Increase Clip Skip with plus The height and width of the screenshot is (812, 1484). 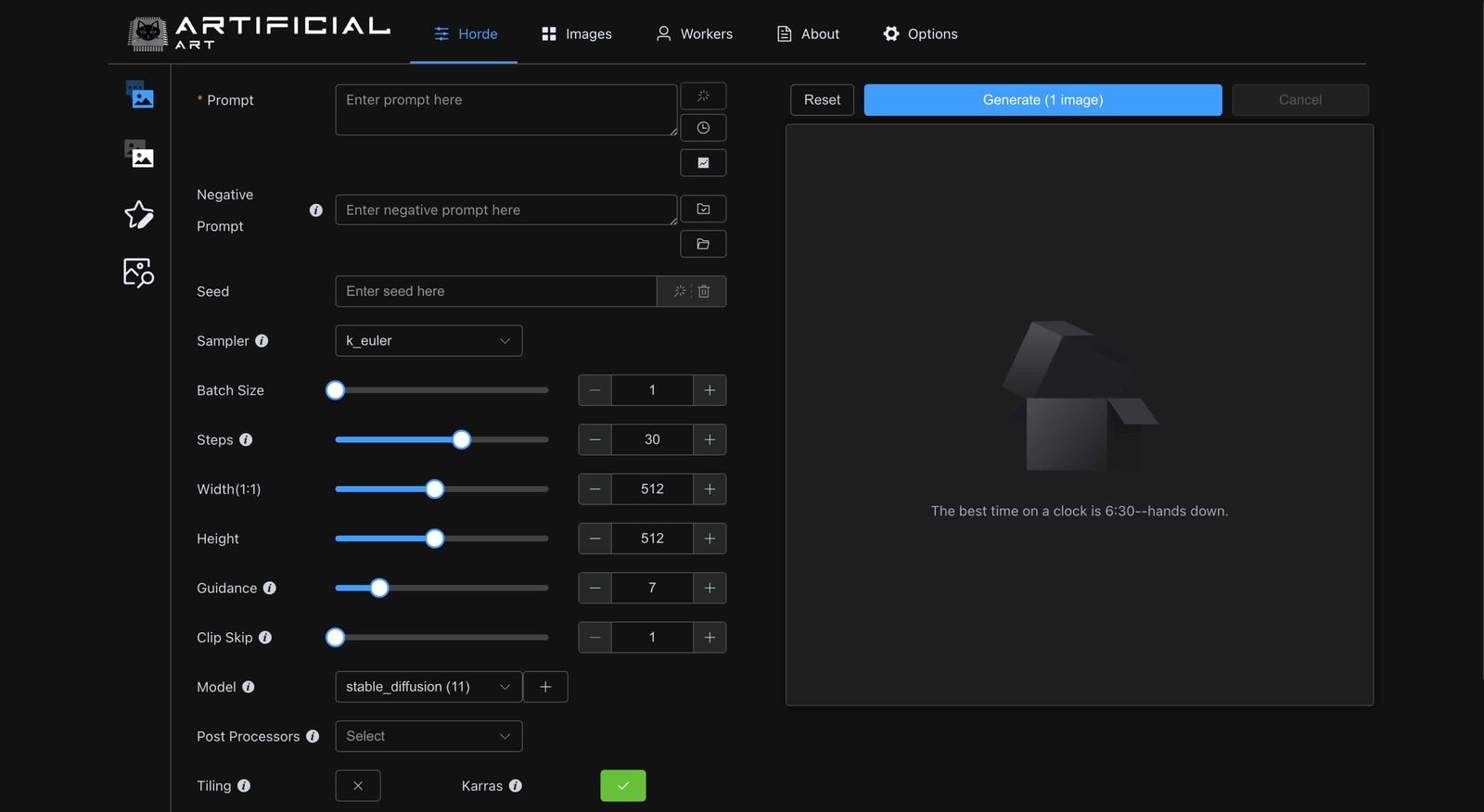coord(710,638)
